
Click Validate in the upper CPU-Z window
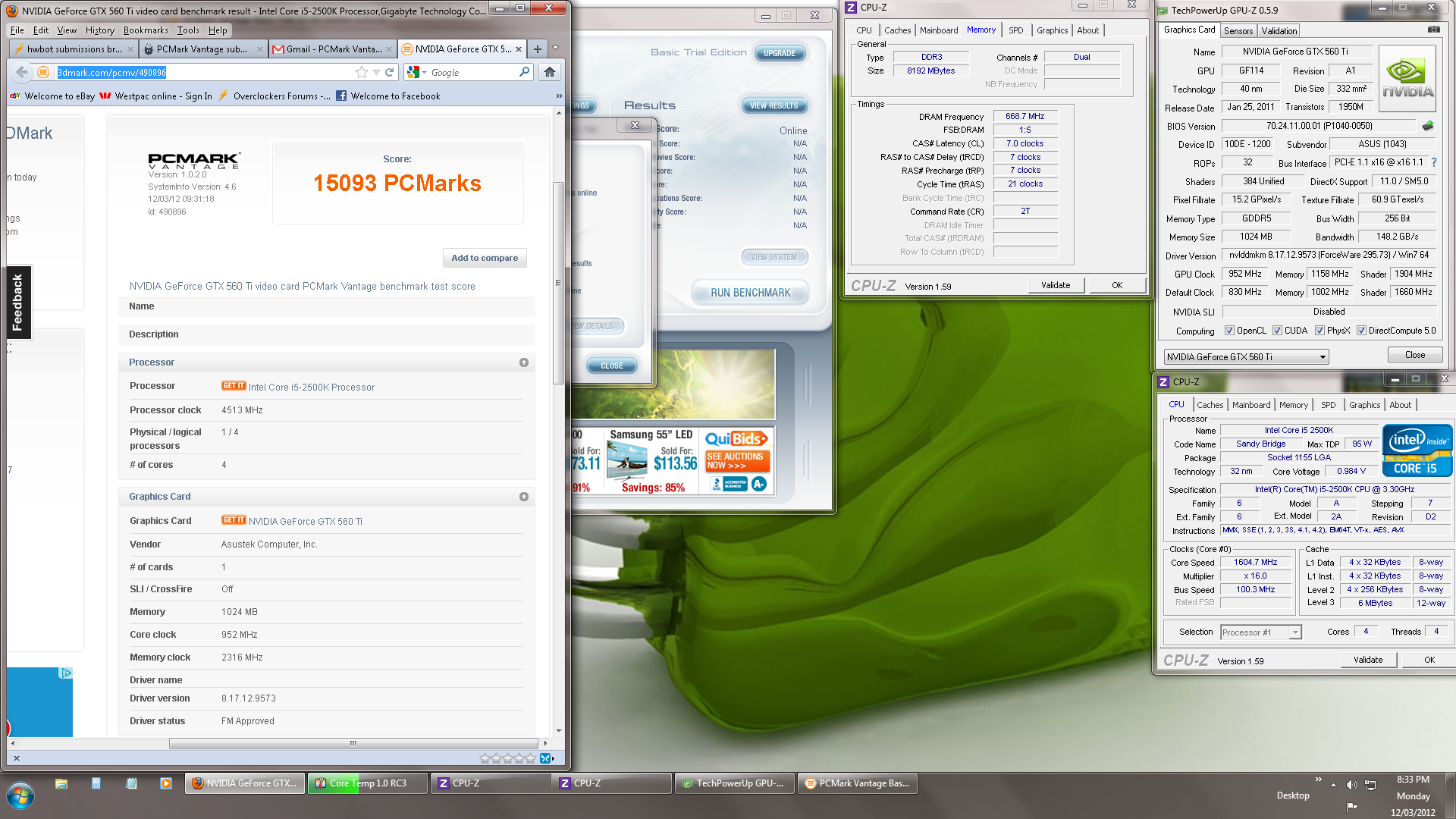click(x=1056, y=285)
